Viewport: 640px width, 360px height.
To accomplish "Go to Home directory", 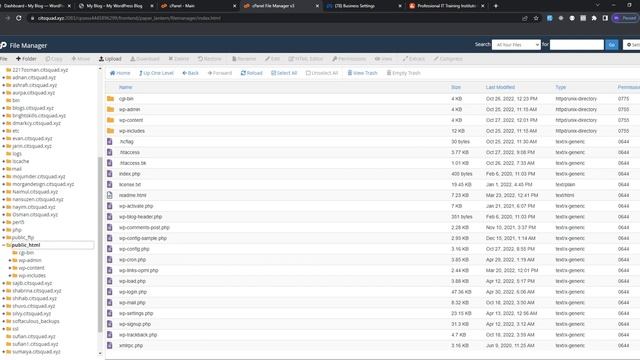I will click(120, 73).
